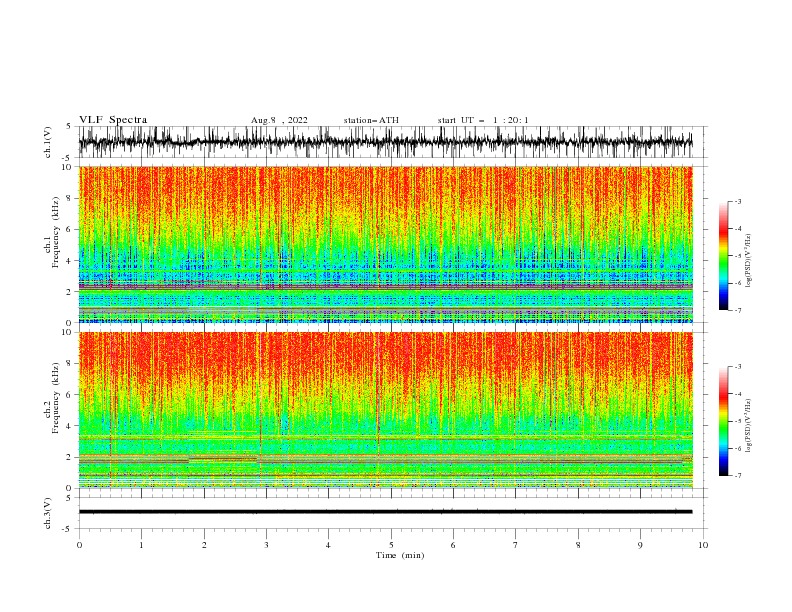This screenshot has height=612, width=792.
Task: Select the date text "Aug.8 , 2022"
Action: (x=279, y=120)
